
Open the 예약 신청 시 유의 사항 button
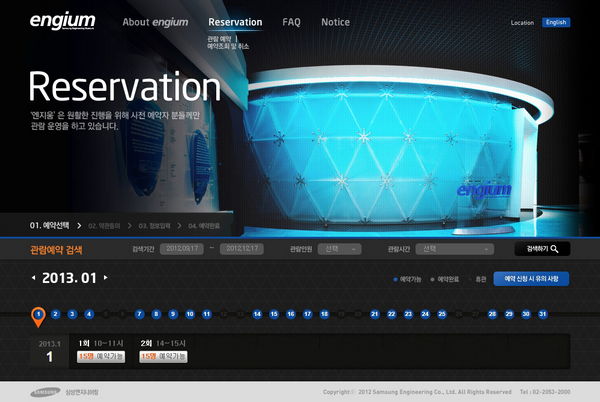coord(531,279)
